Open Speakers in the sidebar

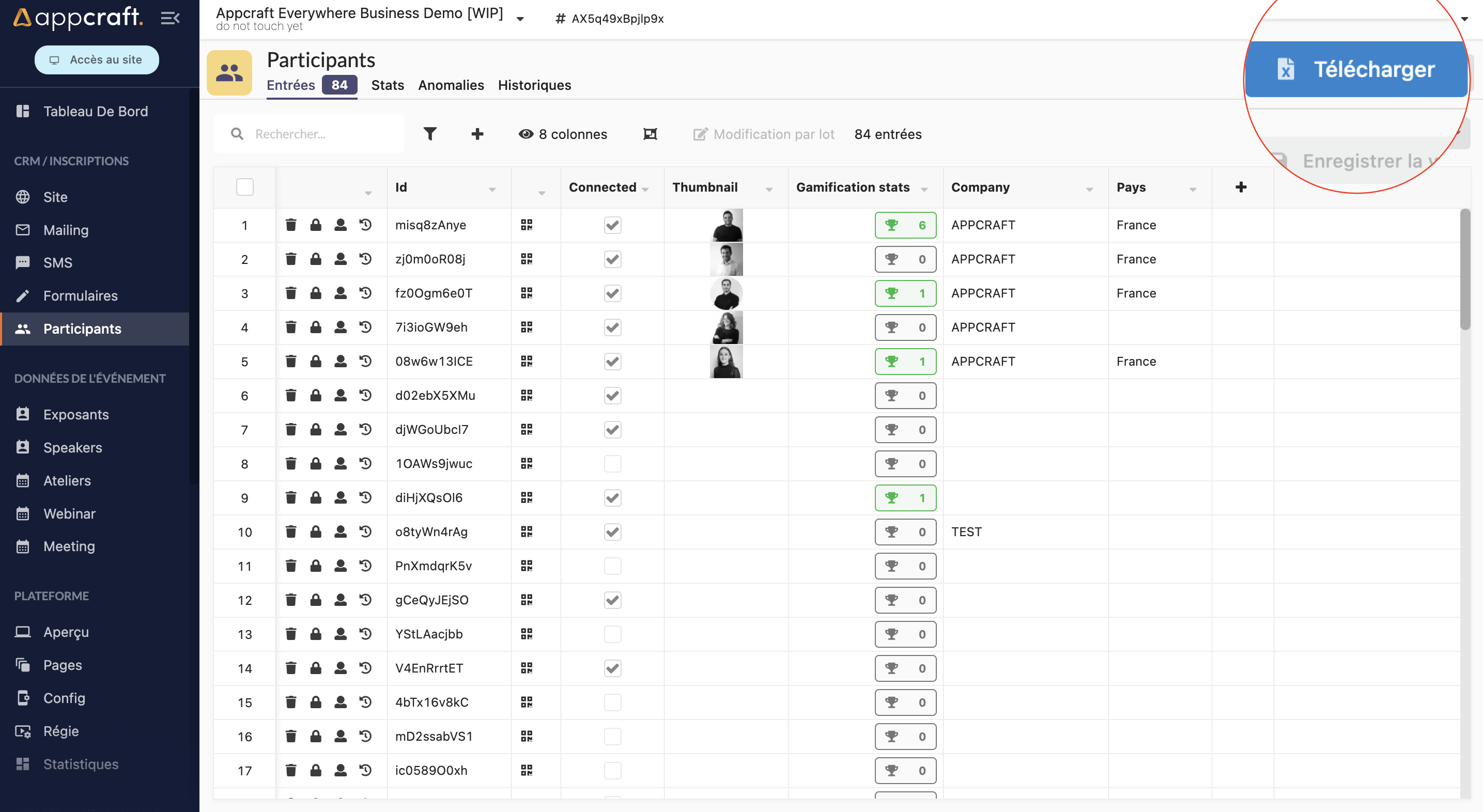72,447
